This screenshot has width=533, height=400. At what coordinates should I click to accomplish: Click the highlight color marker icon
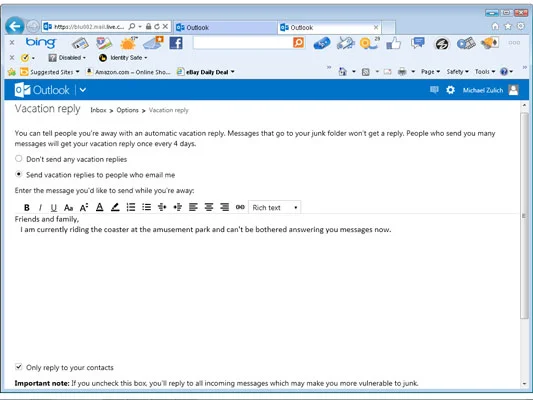pos(115,207)
